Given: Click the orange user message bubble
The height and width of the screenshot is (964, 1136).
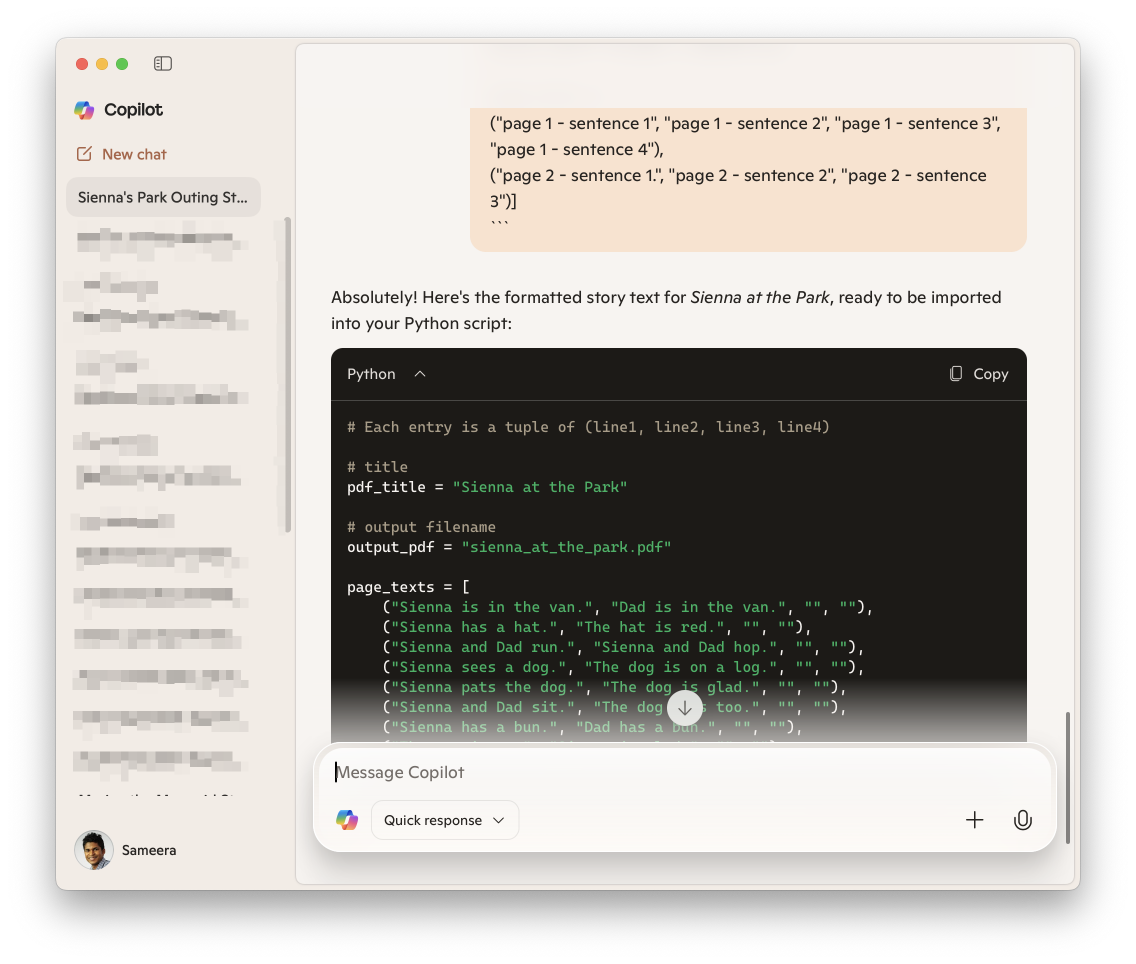Looking at the screenshot, I should coord(748,180).
